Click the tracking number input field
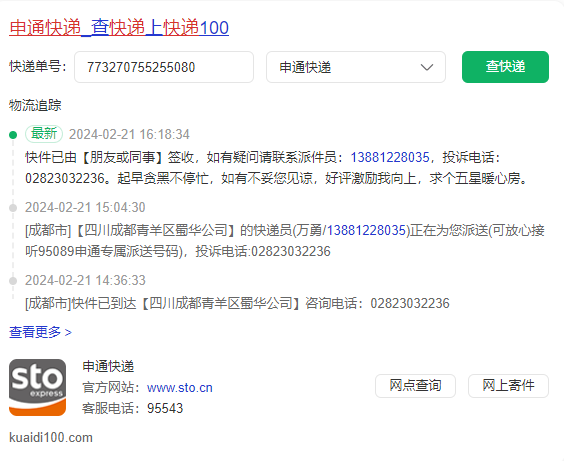This screenshot has width=564, height=461. click(x=164, y=67)
